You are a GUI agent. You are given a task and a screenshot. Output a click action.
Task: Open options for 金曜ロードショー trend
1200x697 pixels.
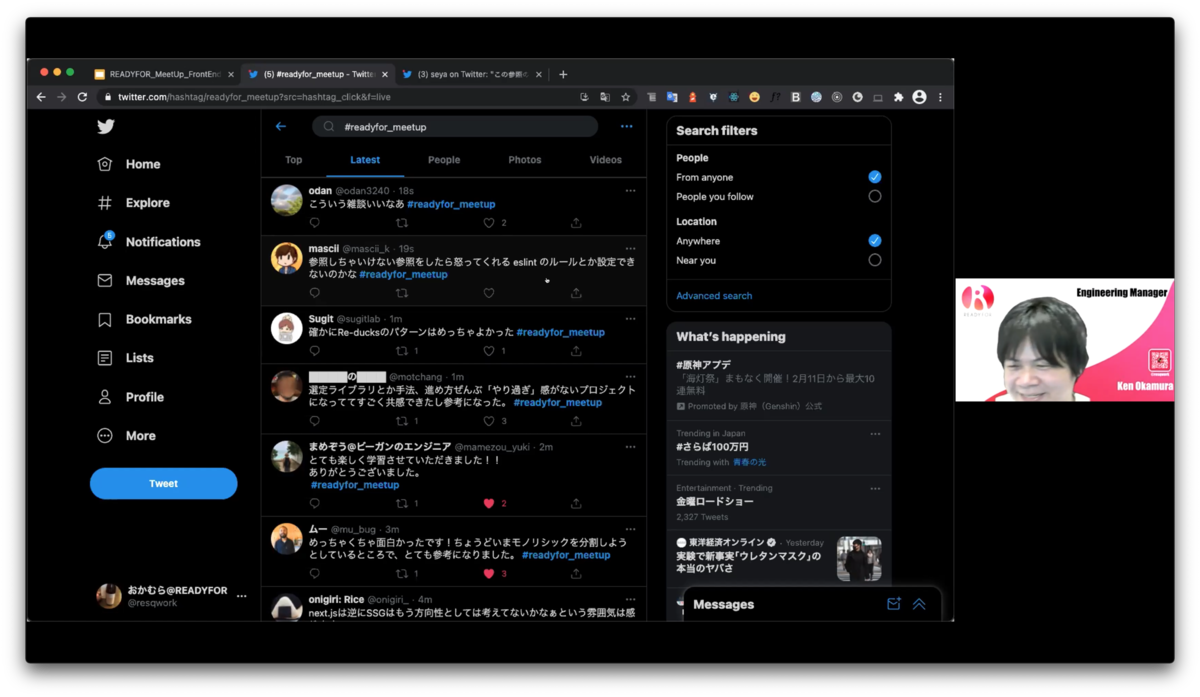875,489
